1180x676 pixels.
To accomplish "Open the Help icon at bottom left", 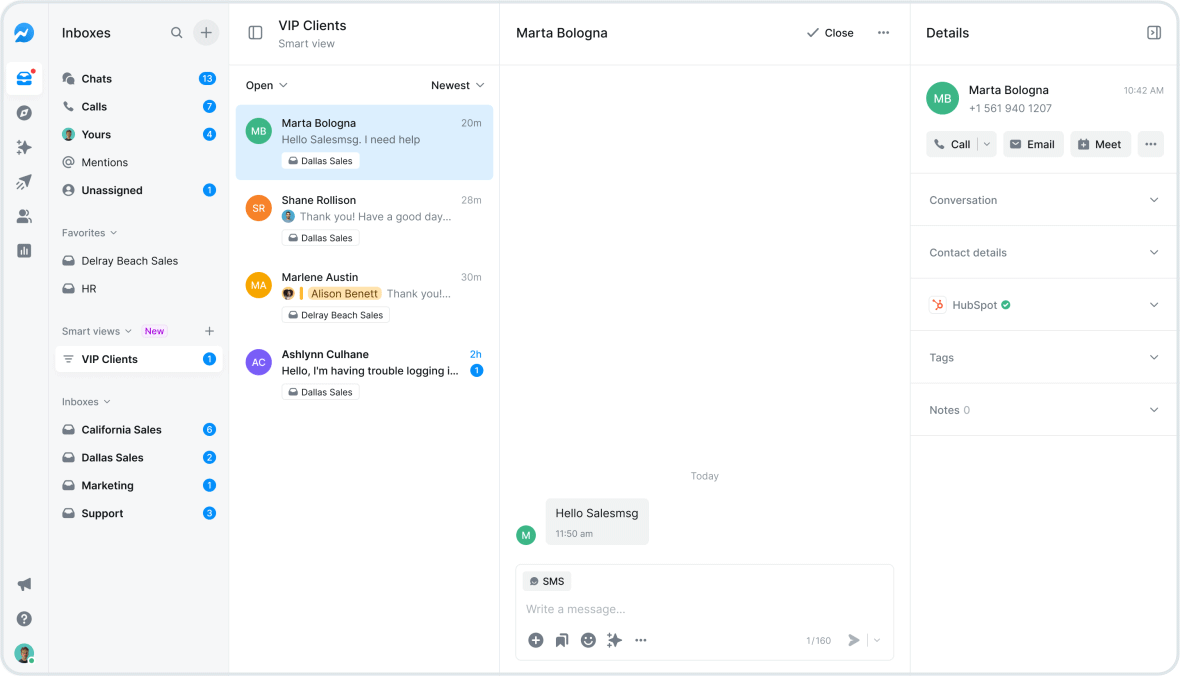I will click(x=24, y=618).
